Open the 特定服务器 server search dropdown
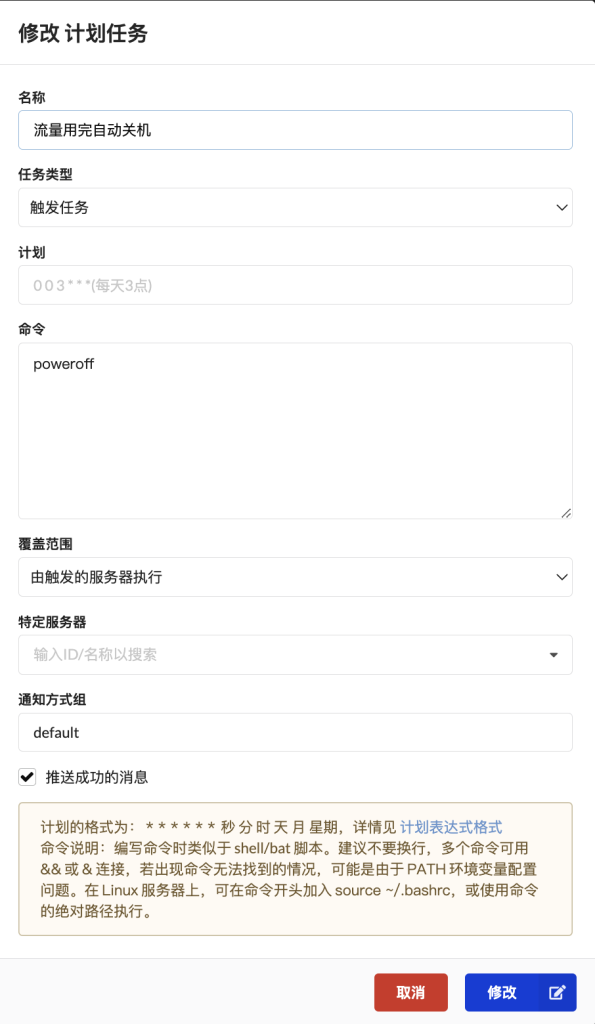The width and height of the screenshot is (595, 1024). click(297, 655)
